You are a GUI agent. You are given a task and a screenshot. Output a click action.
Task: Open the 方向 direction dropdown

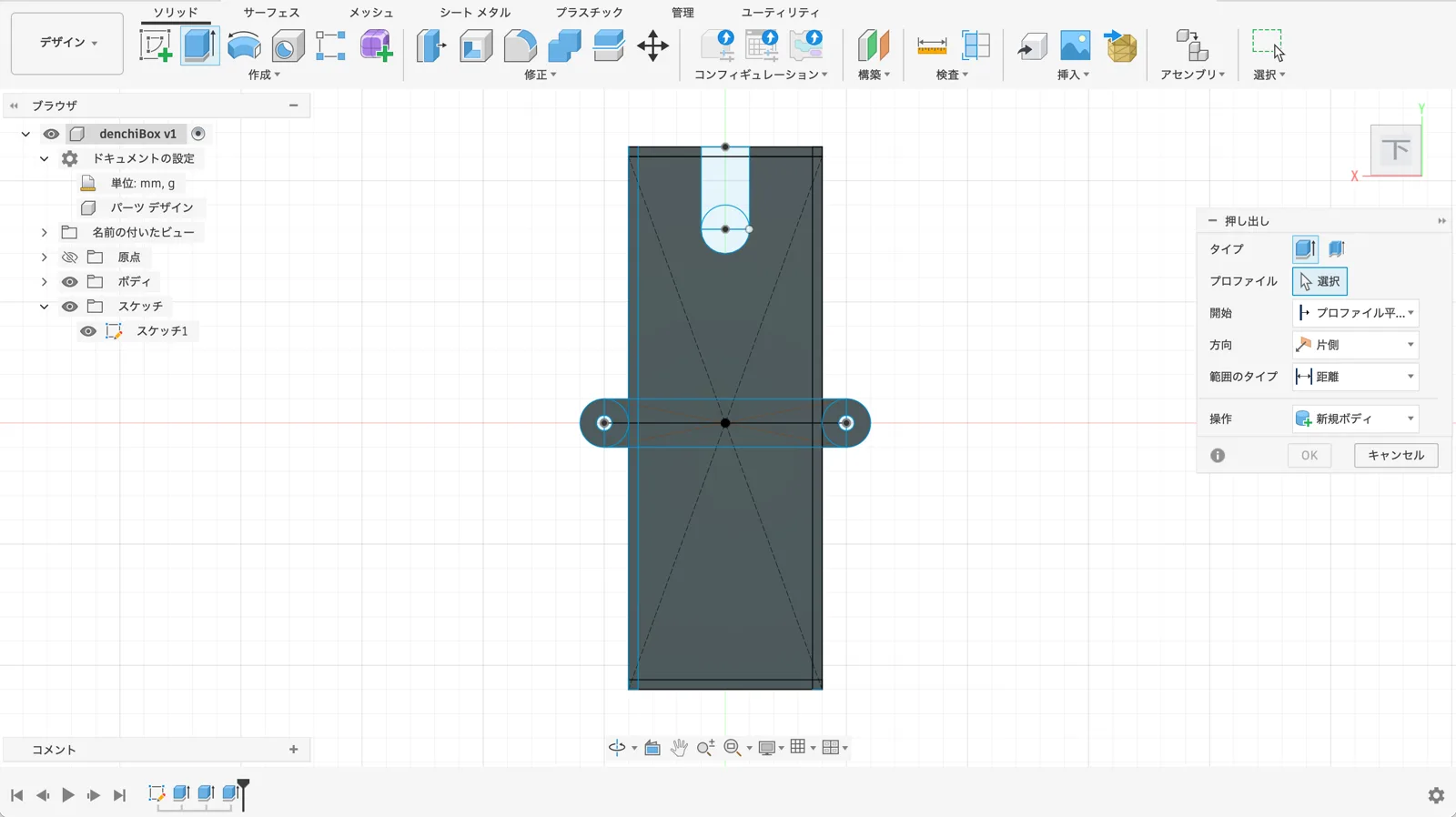pos(1356,345)
